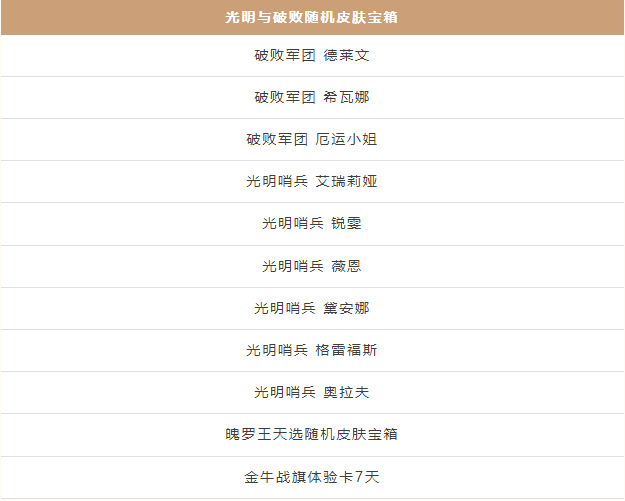625x501 pixels.
Task: Click the name 黛安娜
Action: pyautogui.click(x=346, y=308)
